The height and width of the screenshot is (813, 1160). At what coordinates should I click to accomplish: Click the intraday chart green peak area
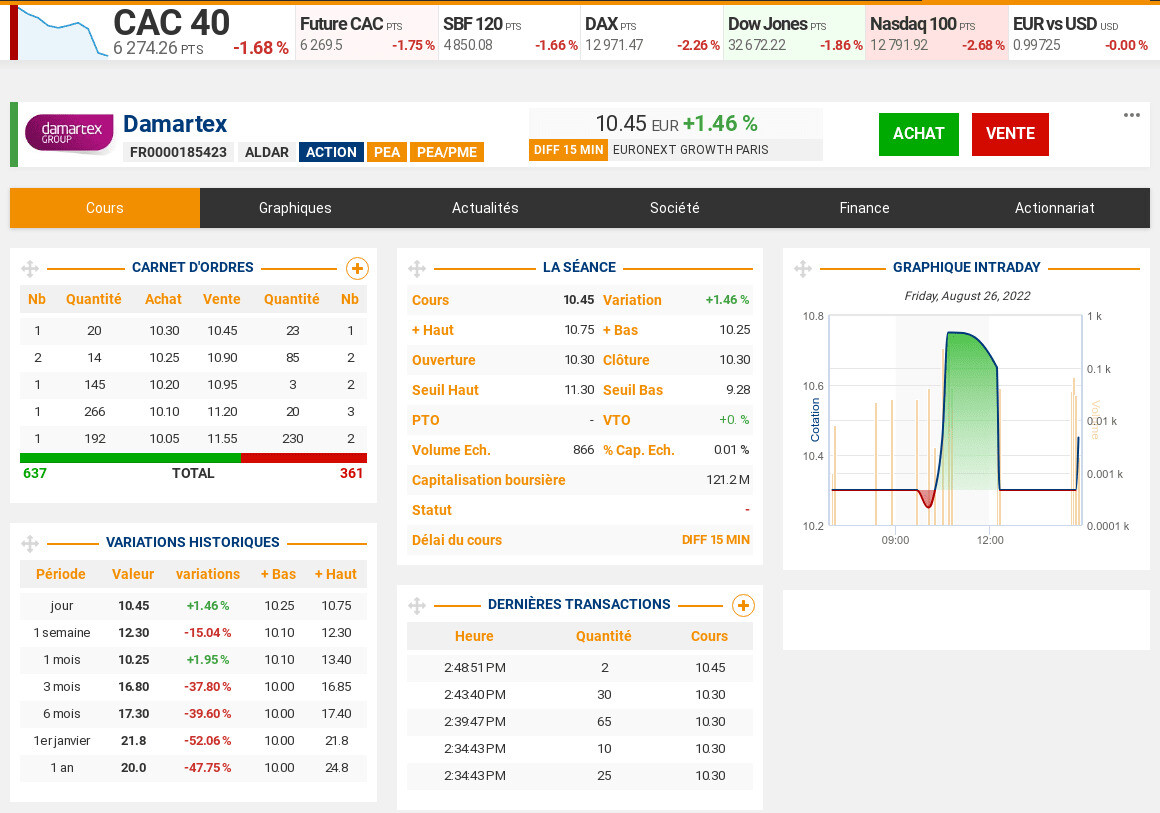pos(970,411)
